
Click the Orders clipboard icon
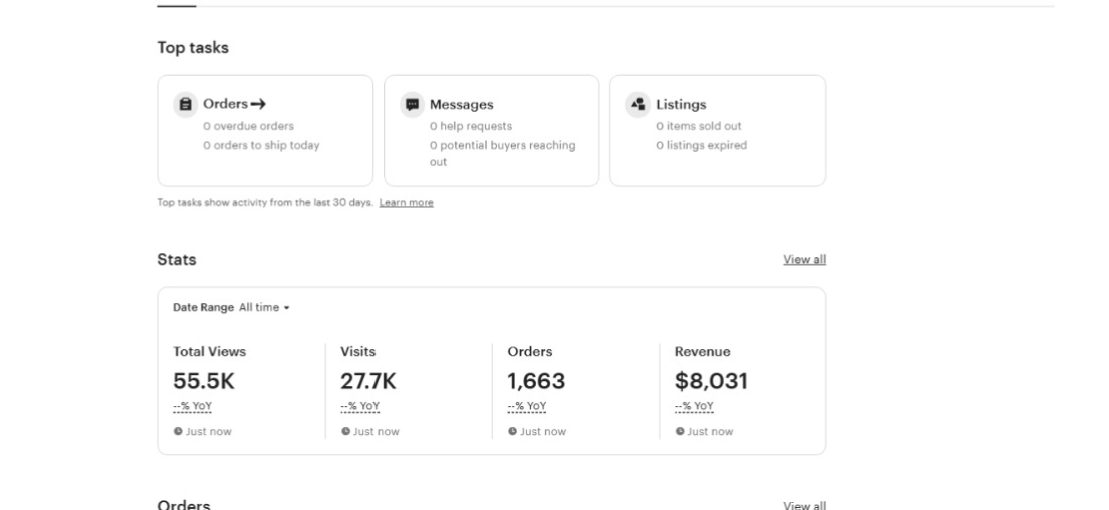(185, 104)
